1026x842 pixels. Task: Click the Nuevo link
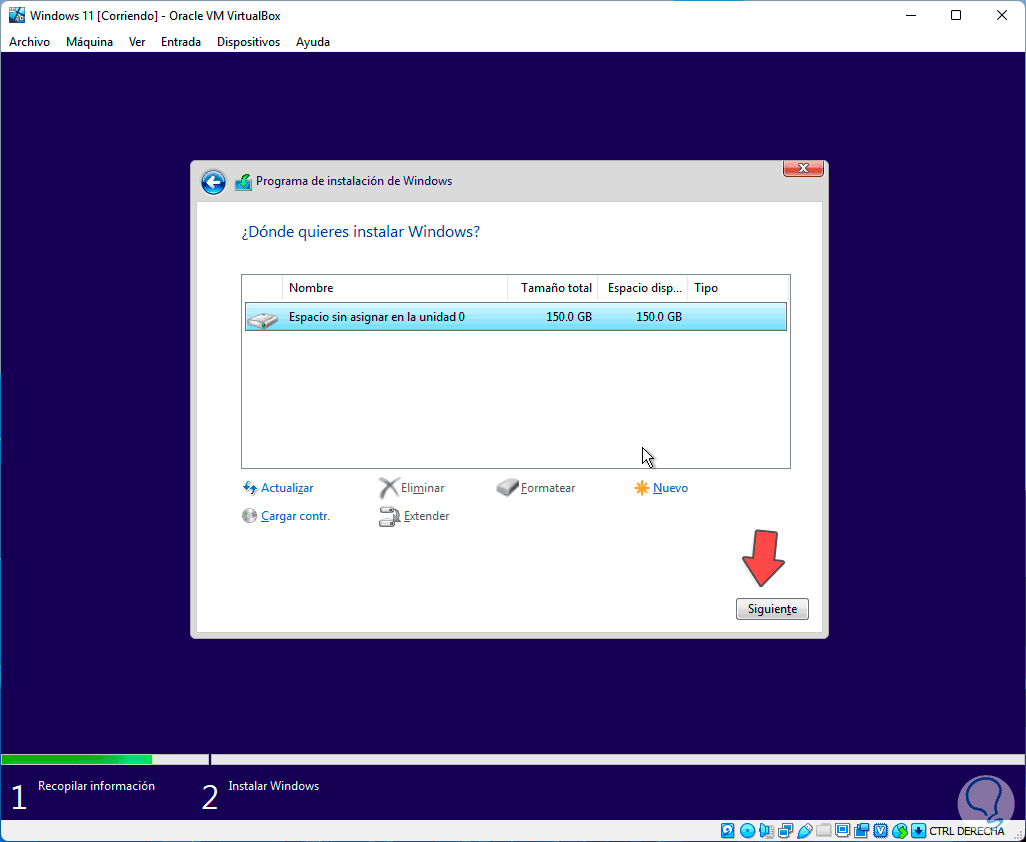670,488
